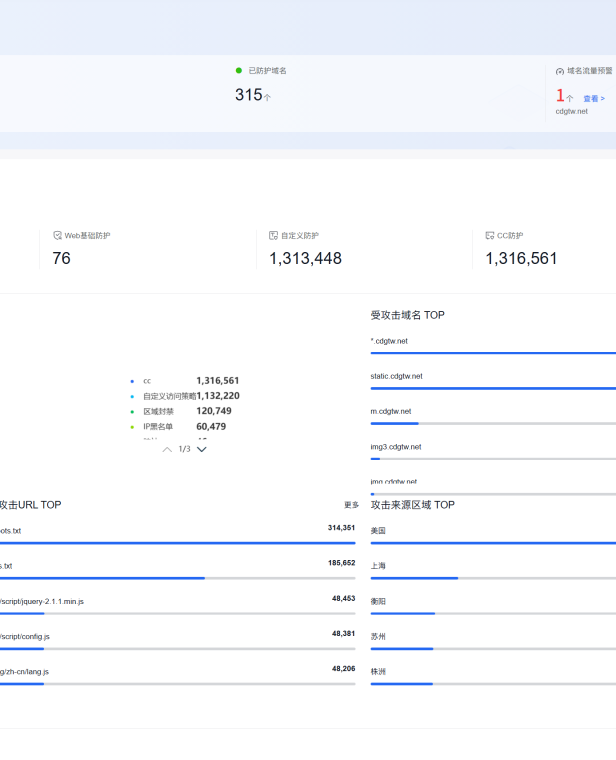Go to next legend page with down chevron
This screenshot has height=760, width=616.
[202, 449]
